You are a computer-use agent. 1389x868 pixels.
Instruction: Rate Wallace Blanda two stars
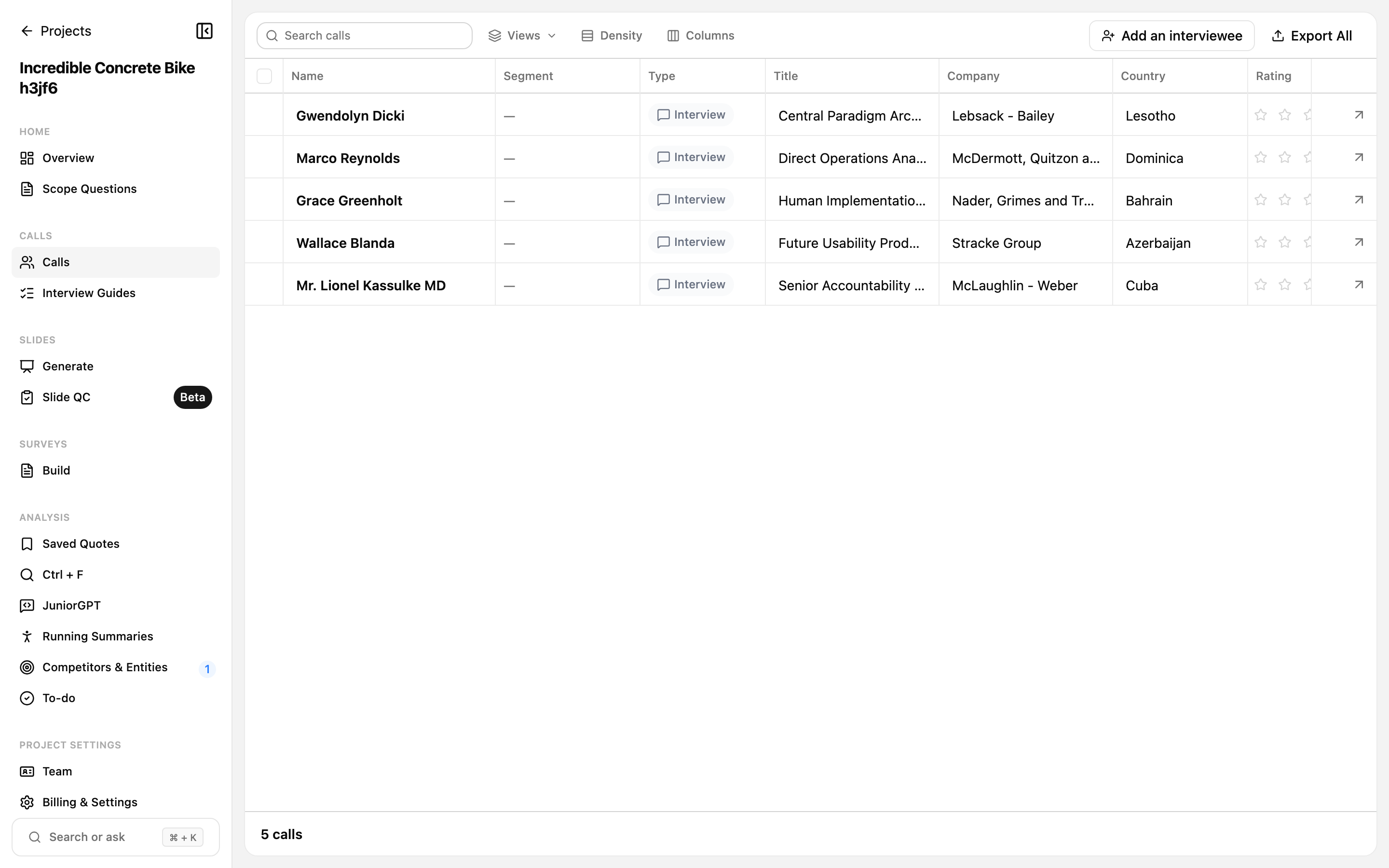1284,242
